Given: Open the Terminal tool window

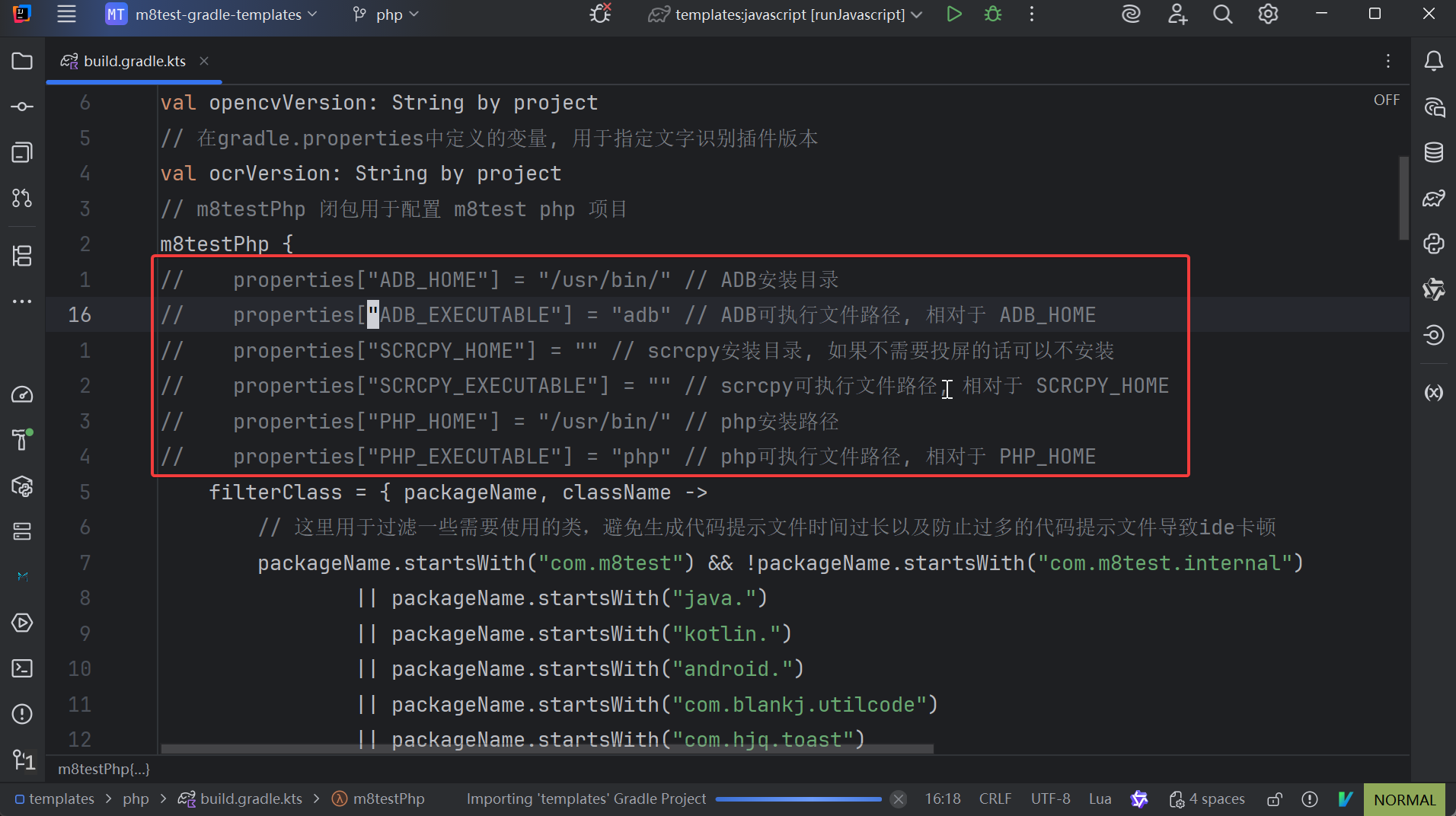Looking at the screenshot, I should [x=22, y=668].
